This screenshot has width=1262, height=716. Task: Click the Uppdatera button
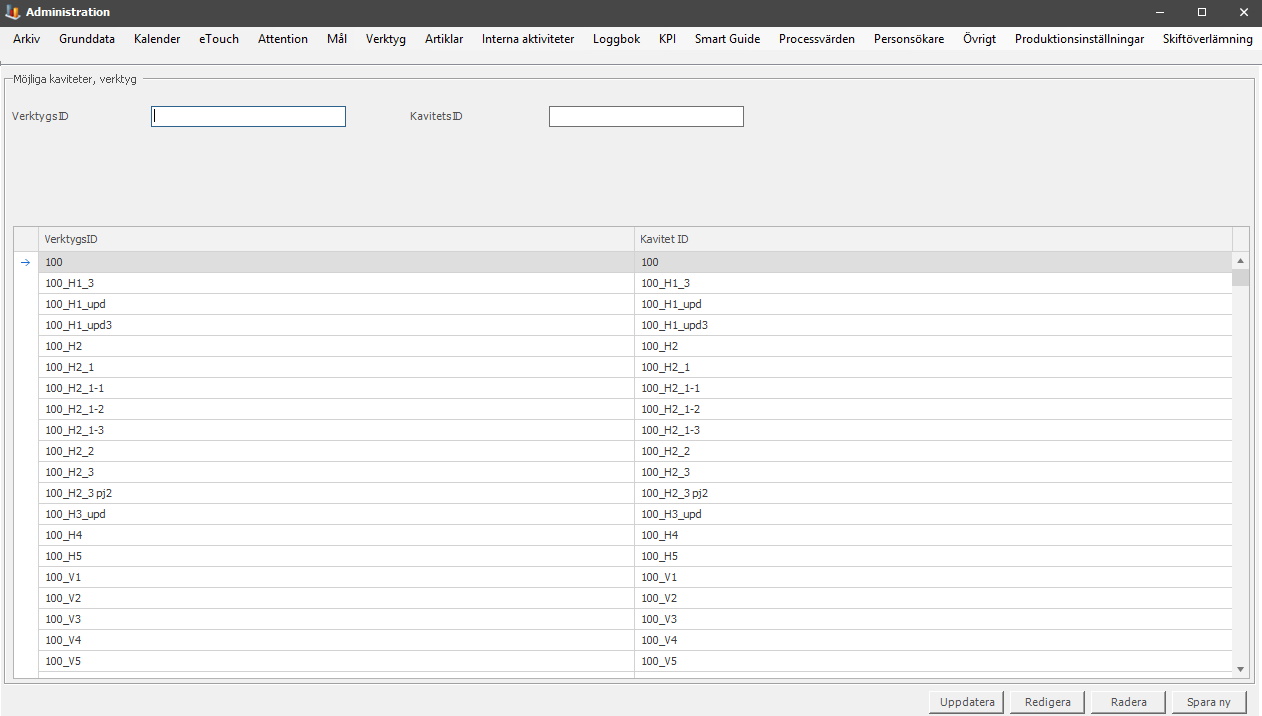click(967, 702)
